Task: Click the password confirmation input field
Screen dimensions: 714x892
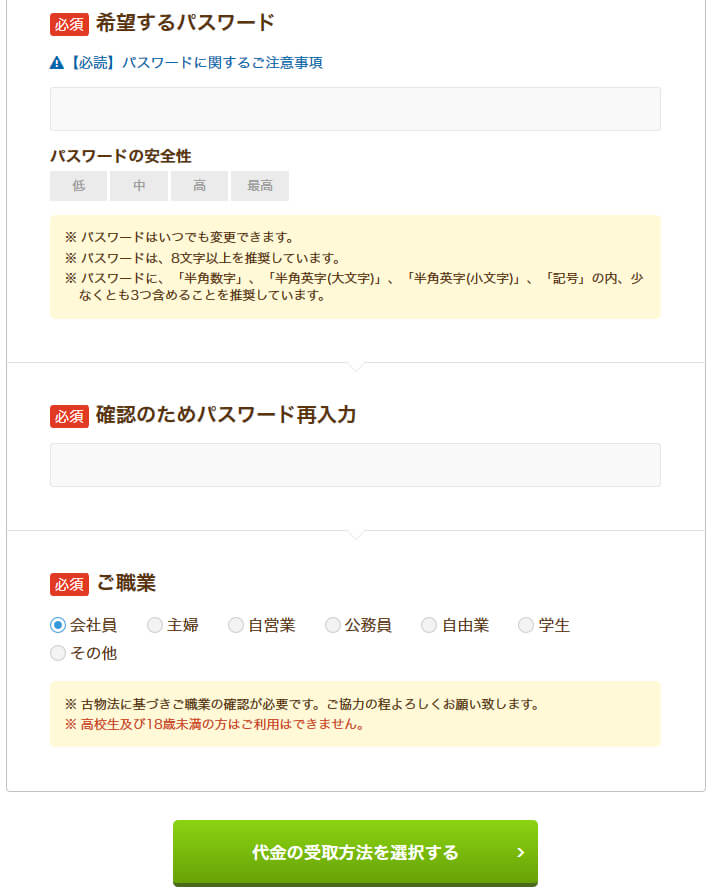Action: point(355,464)
